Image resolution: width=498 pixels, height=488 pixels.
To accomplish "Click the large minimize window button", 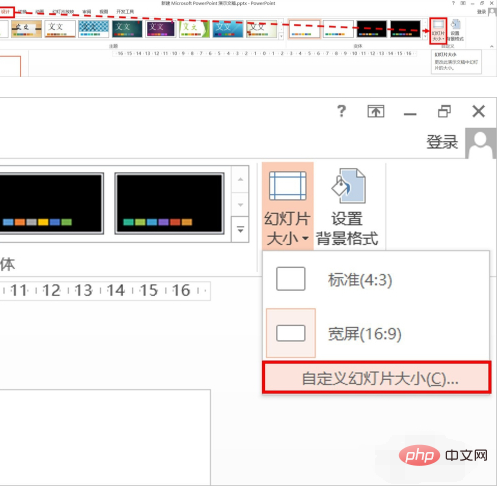I will (410, 114).
